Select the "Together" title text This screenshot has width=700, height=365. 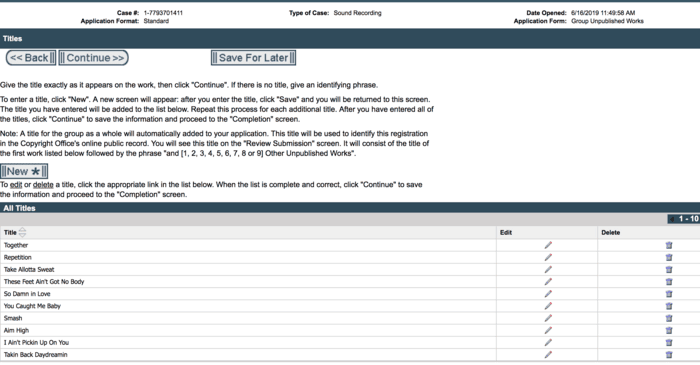coord(16,245)
